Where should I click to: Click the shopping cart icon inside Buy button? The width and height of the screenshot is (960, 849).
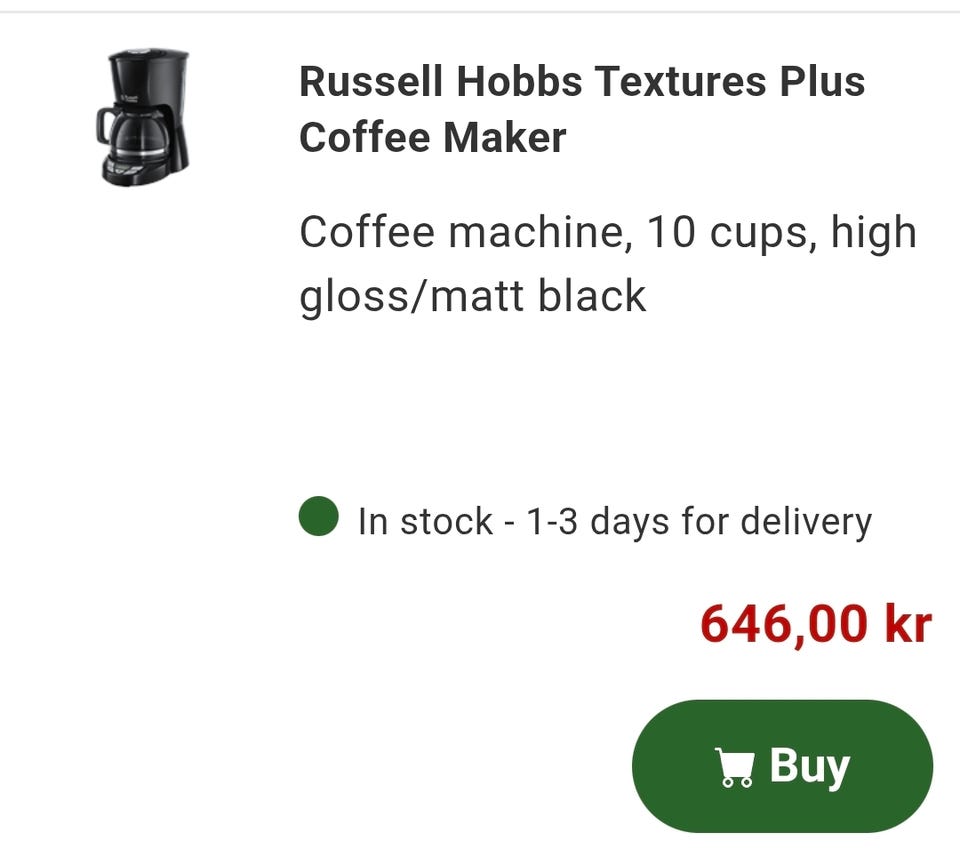pyautogui.click(x=733, y=767)
